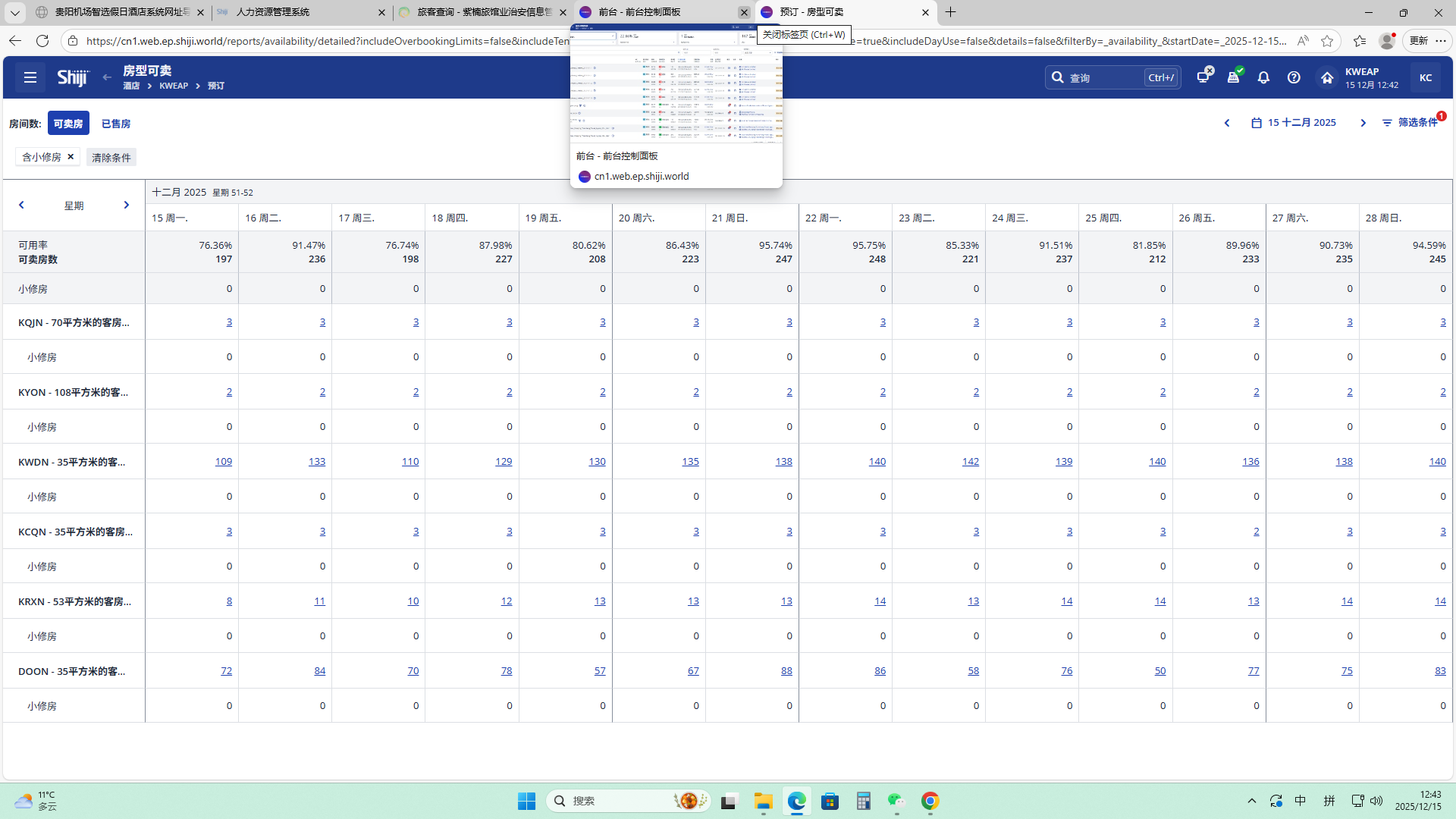Click the notifications bell icon

point(1263,77)
